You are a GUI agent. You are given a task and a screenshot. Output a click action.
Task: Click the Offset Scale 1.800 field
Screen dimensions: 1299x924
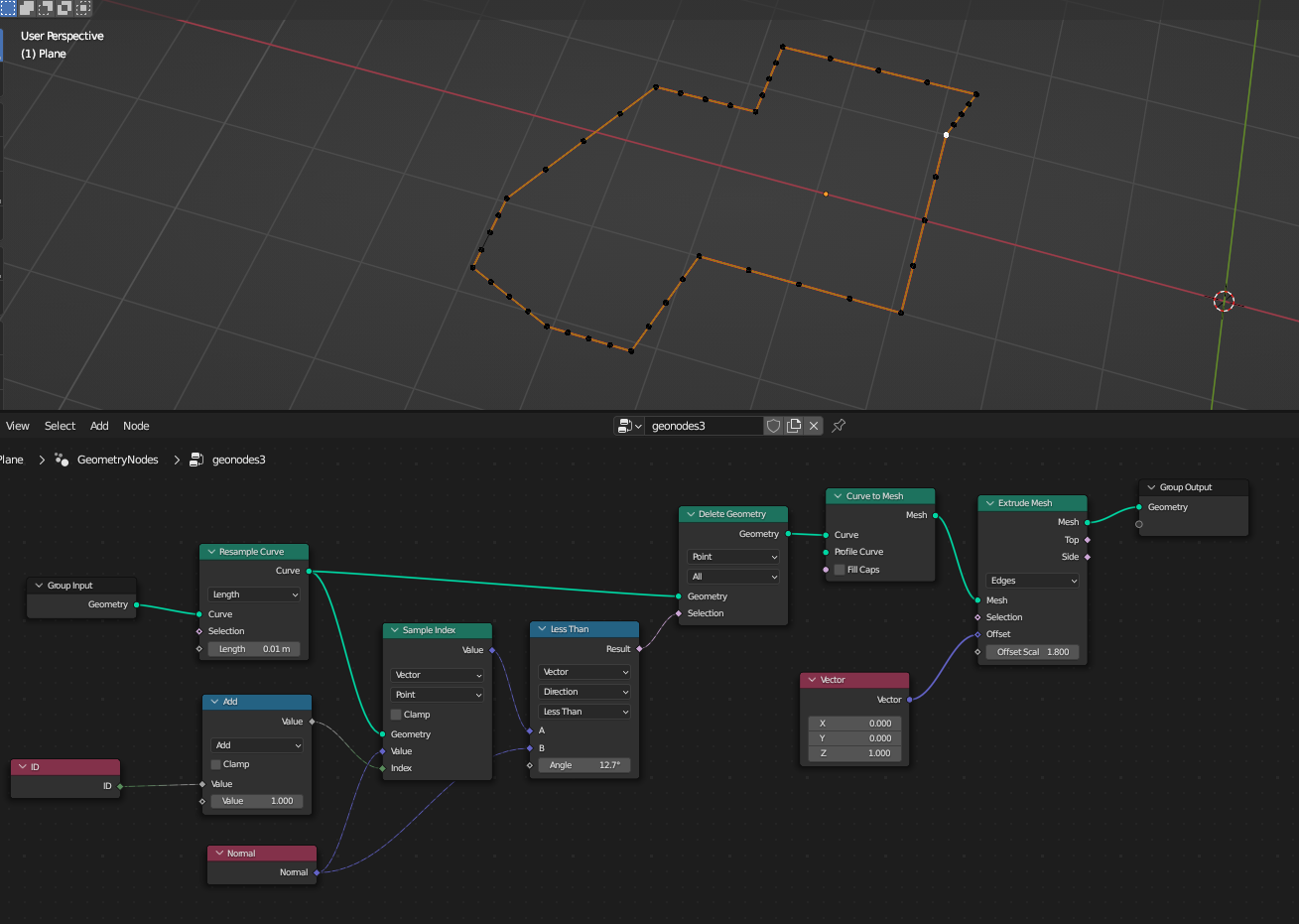(1033, 652)
